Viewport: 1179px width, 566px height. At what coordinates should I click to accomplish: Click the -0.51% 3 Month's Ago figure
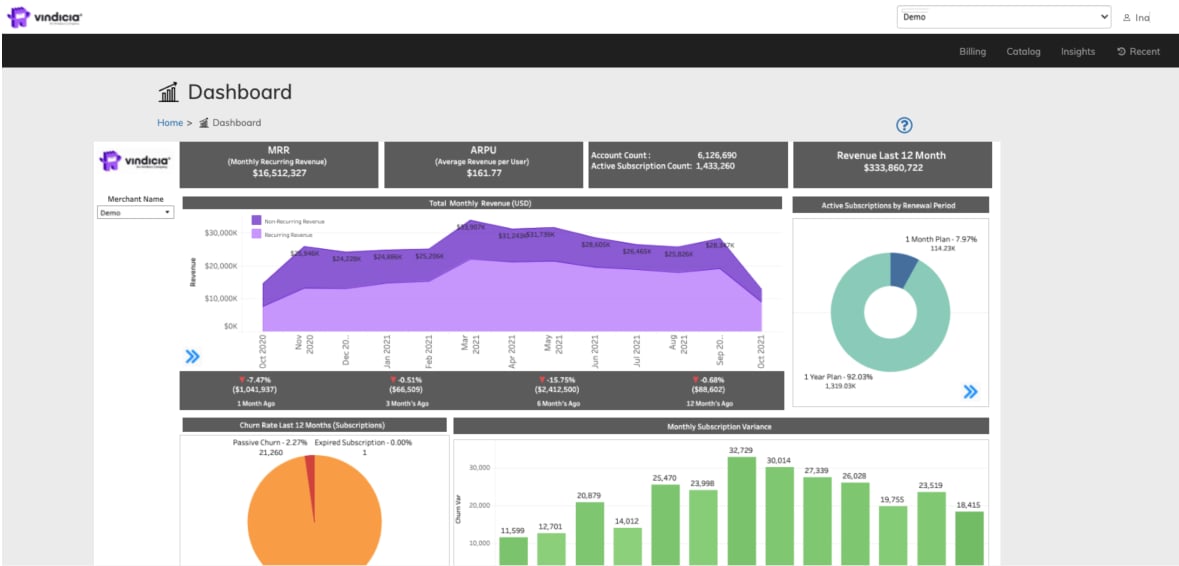tap(410, 380)
